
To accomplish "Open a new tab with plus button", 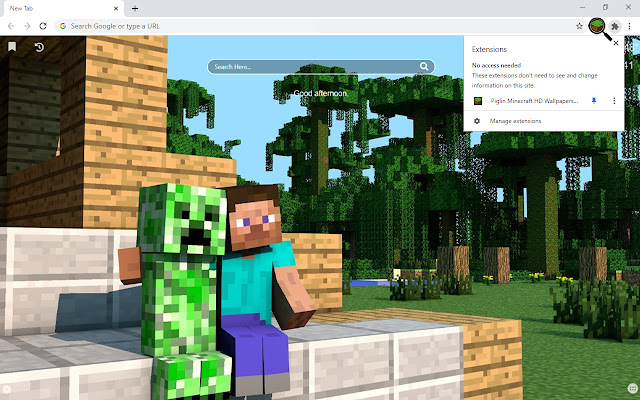I will coord(135,8).
